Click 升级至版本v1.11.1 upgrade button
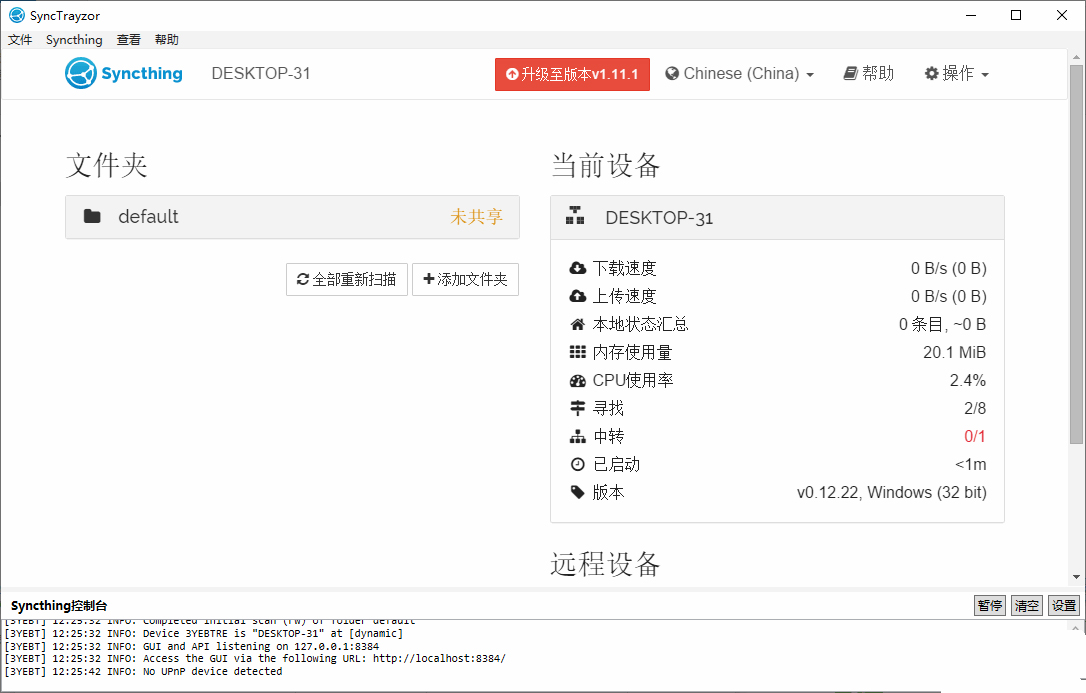The image size is (1086, 693). pos(572,74)
